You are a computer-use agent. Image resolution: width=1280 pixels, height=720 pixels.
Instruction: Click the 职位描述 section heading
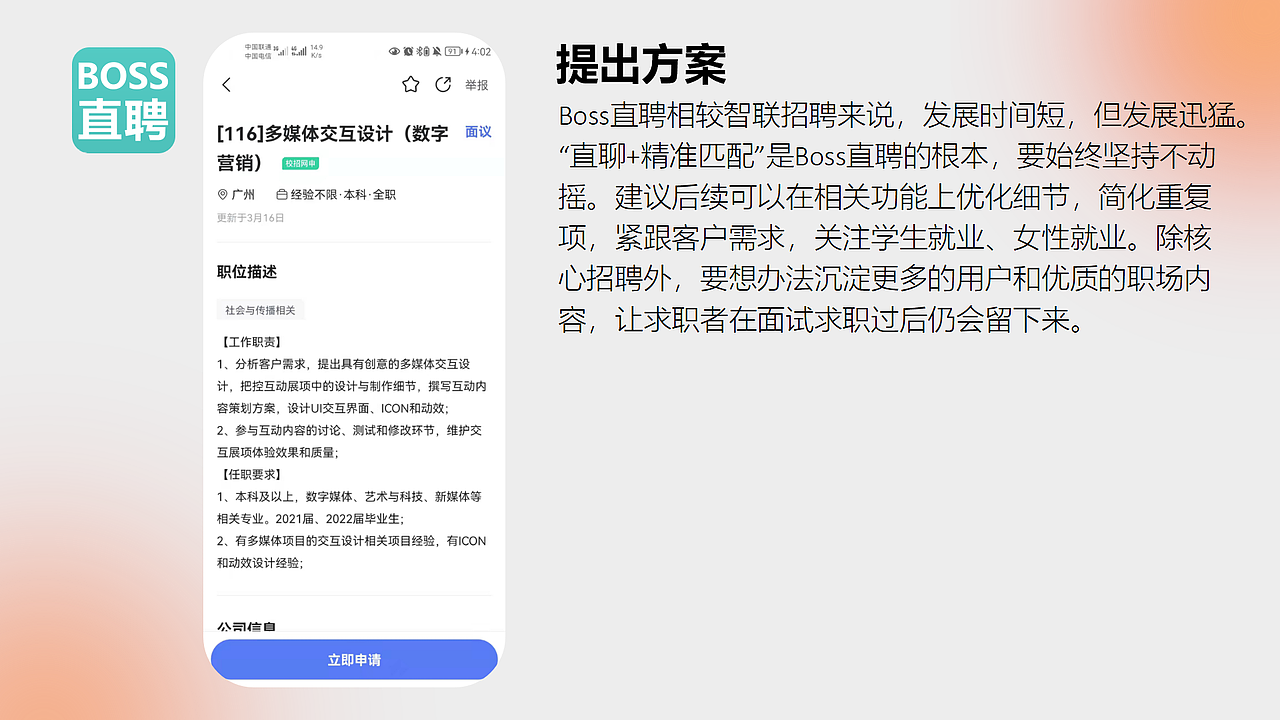pos(247,272)
